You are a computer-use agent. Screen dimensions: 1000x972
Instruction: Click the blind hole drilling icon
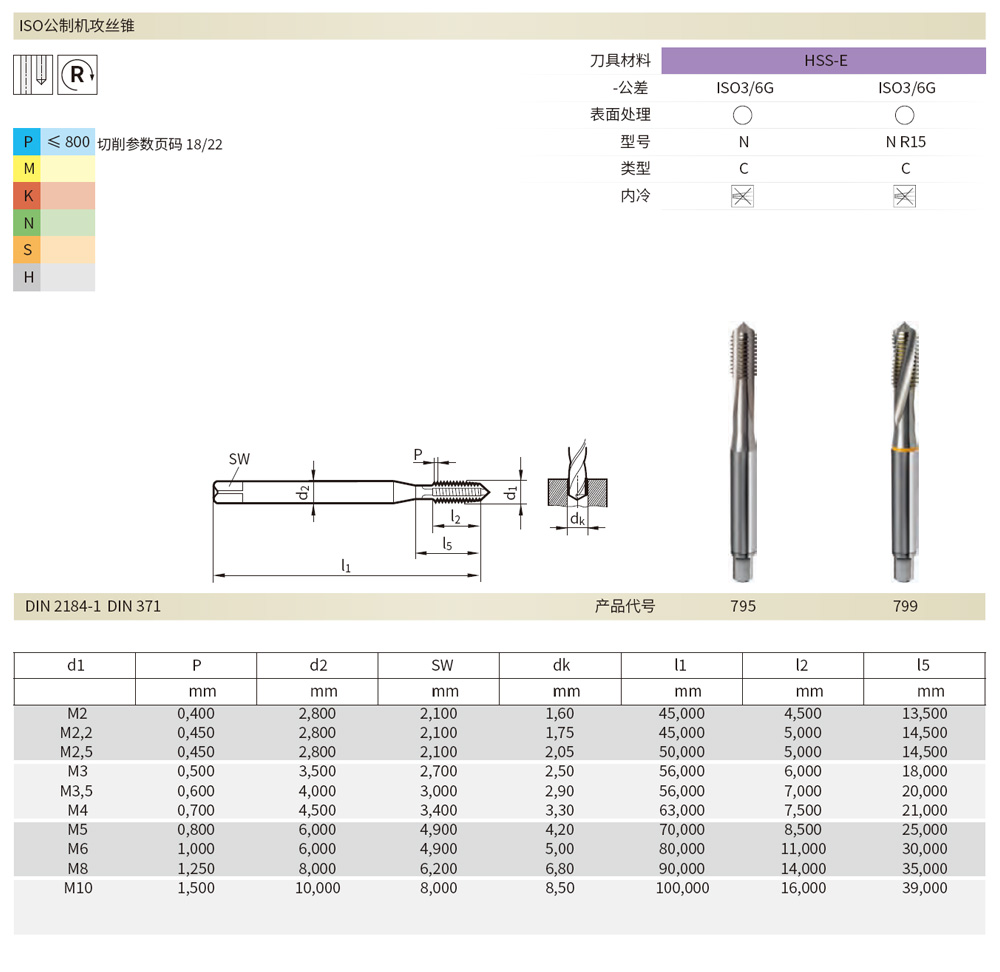[x=31, y=74]
